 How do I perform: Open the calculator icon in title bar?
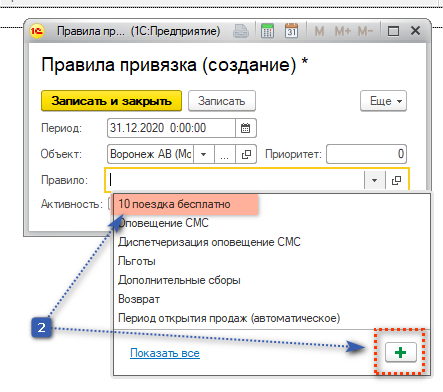[267, 31]
